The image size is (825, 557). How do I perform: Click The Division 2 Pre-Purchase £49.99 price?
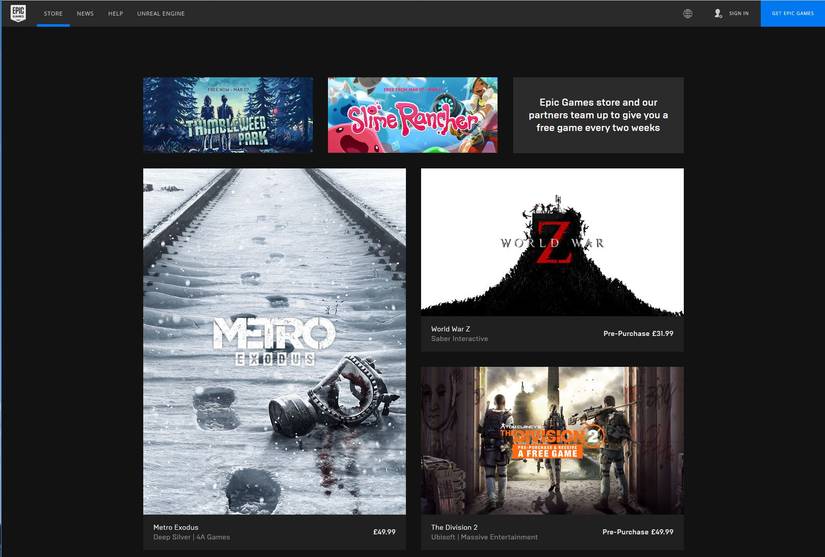tap(638, 532)
